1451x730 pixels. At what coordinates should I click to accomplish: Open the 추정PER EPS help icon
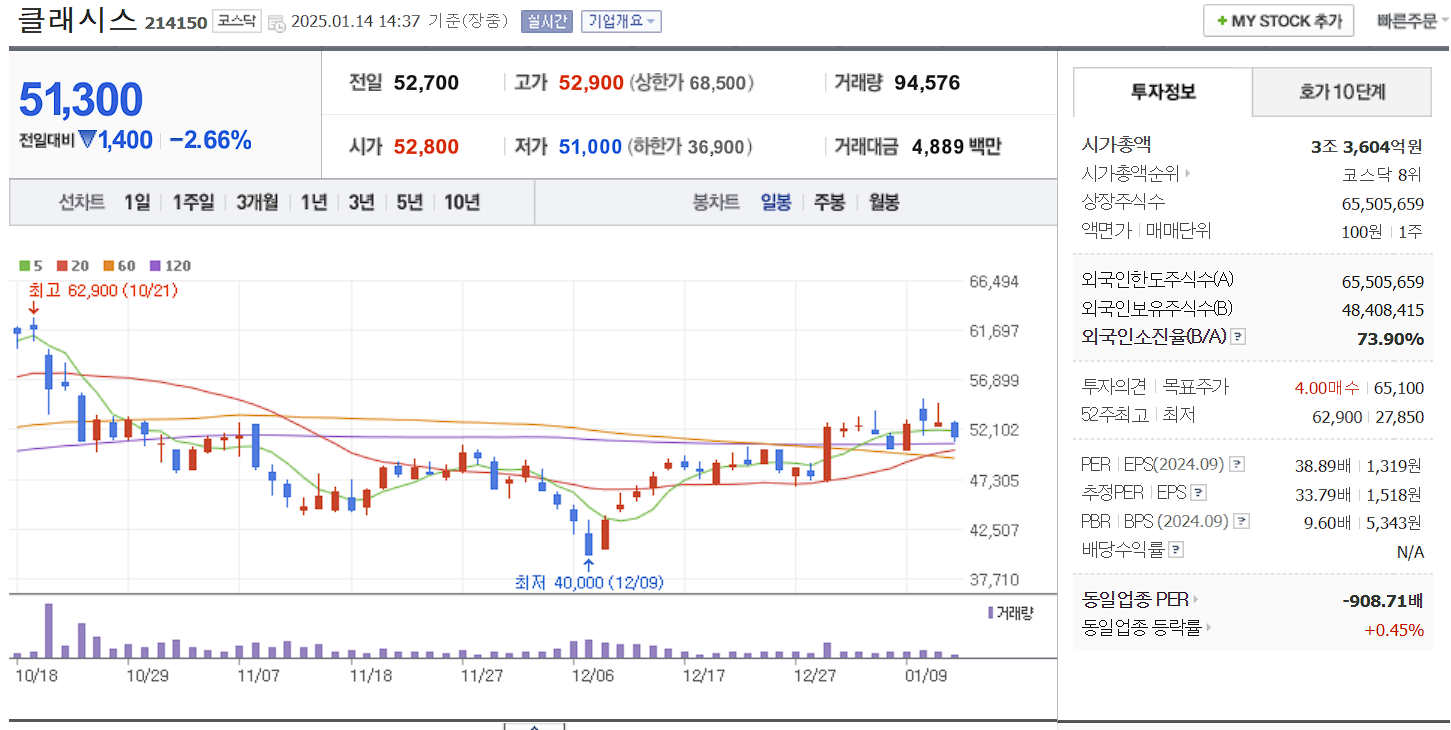pyautogui.click(x=1199, y=493)
